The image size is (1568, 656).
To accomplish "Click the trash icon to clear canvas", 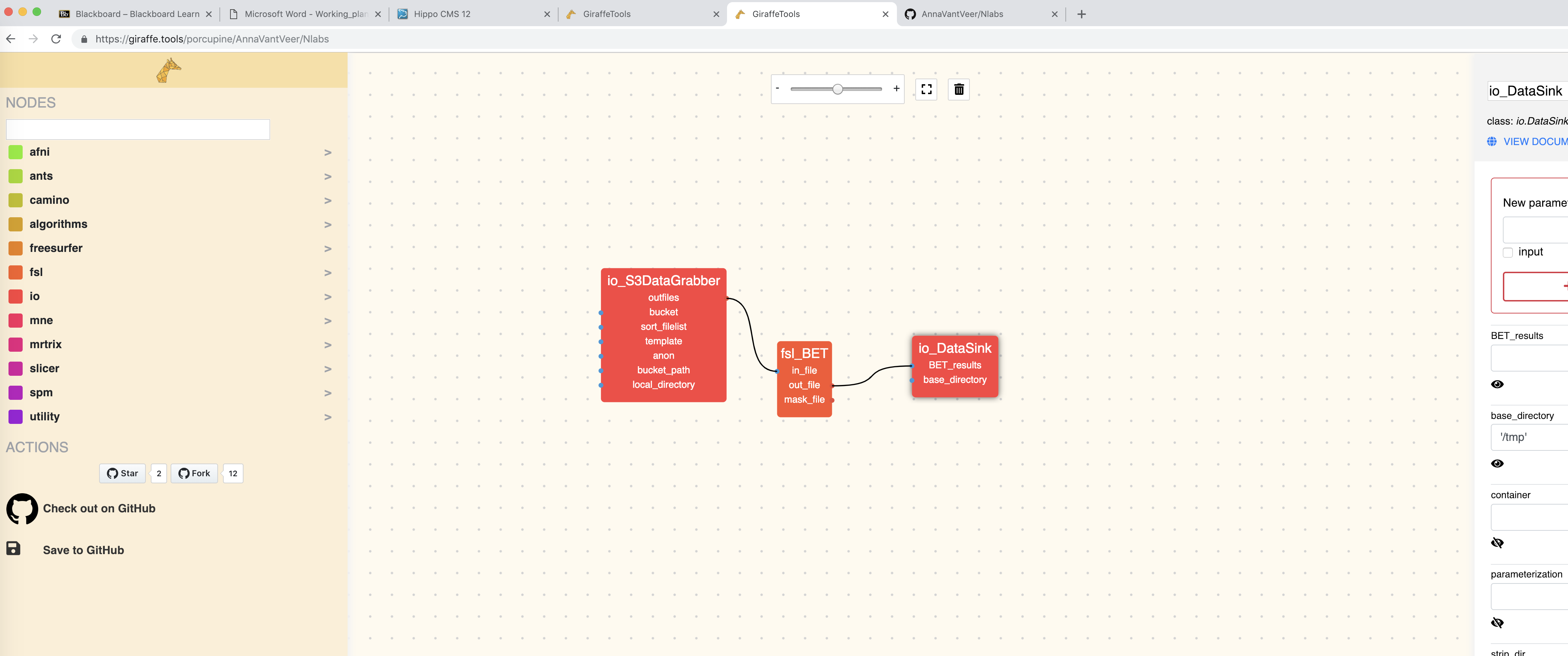I will (959, 90).
